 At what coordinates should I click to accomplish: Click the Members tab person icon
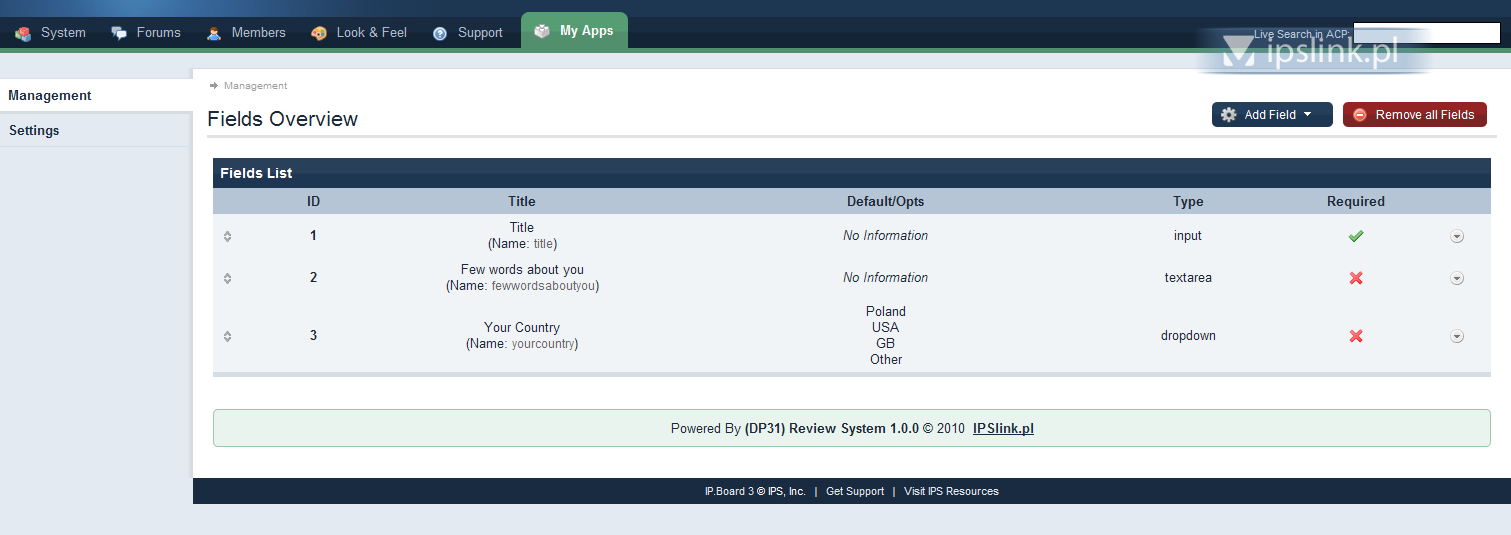click(214, 33)
